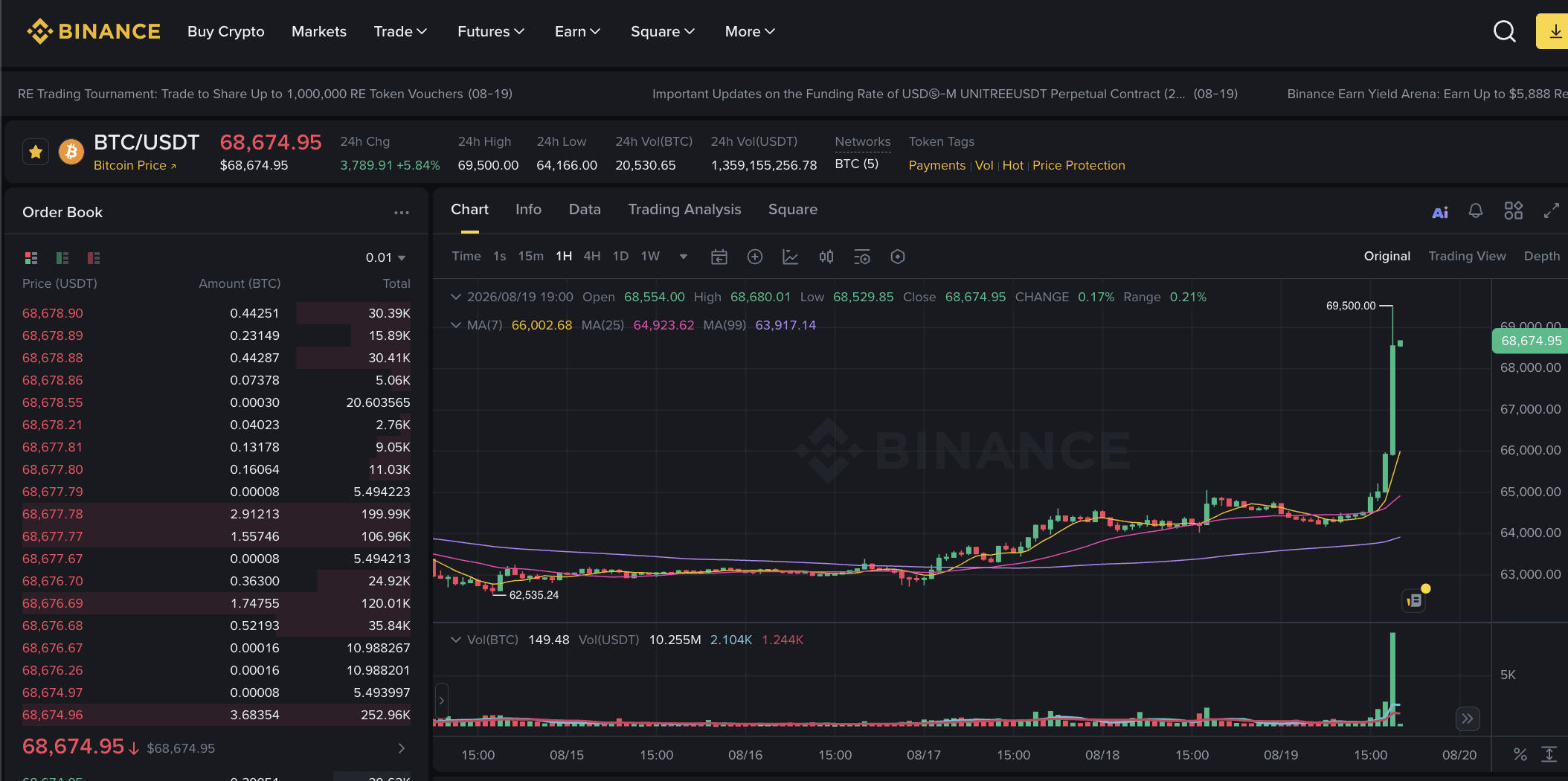Select the 15m interval
The height and width of the screenshot is (781, 1568).
[531, 256]
